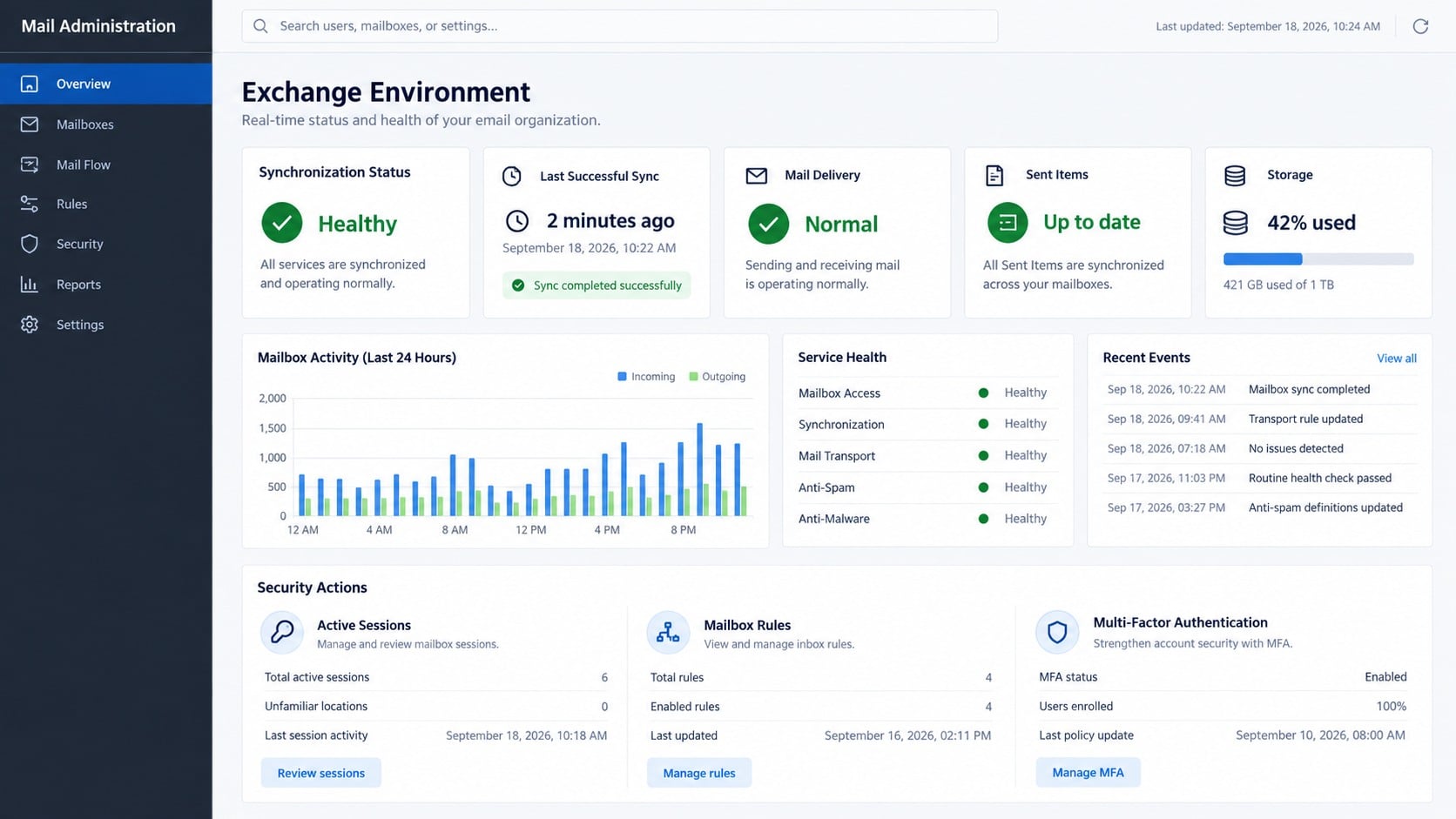The image size is (1456, 819).
Task: Click the Users enrolled 100% value
Action: [x=1391, y=706]
